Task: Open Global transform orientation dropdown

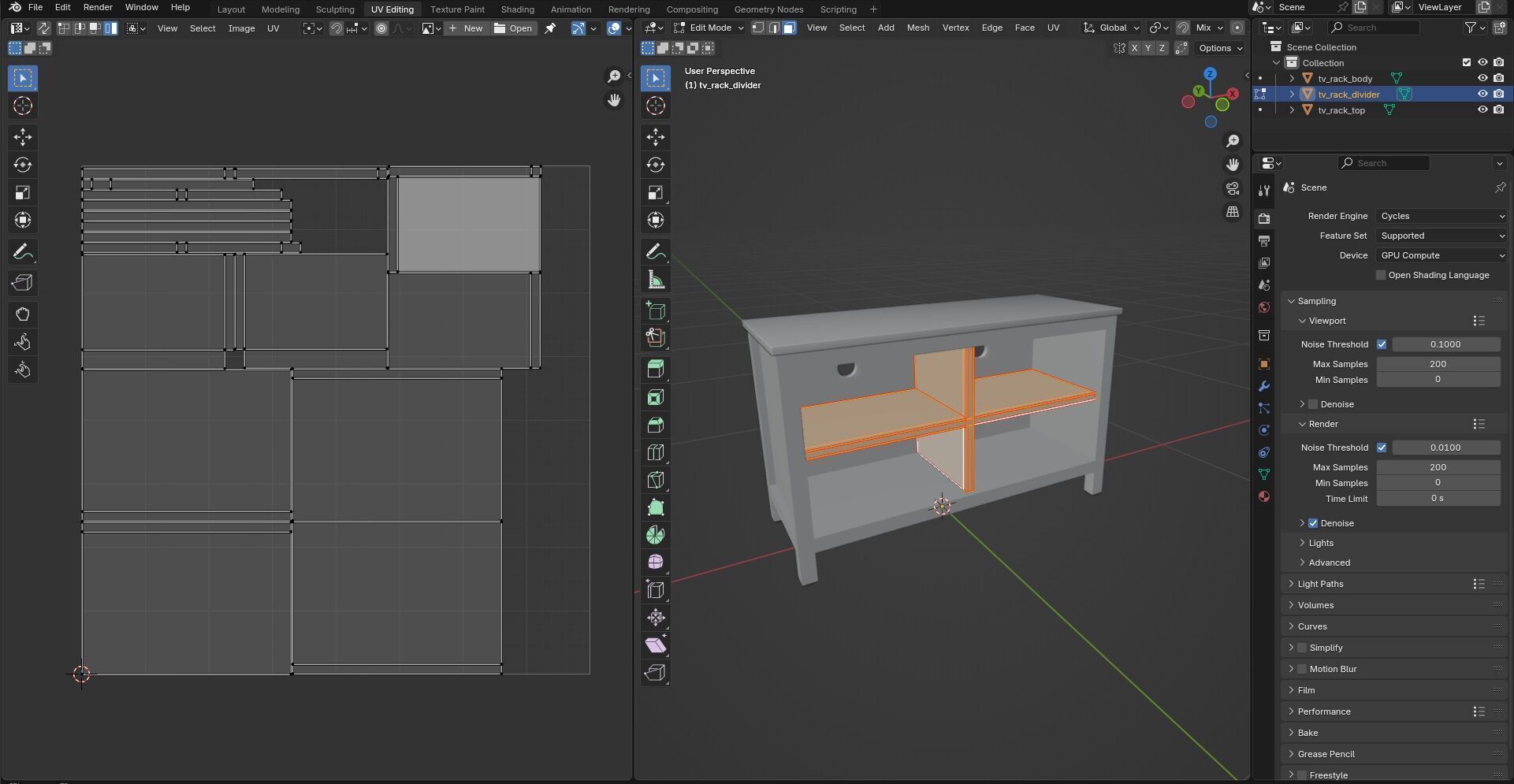Action: click(x=1111, y=28)
